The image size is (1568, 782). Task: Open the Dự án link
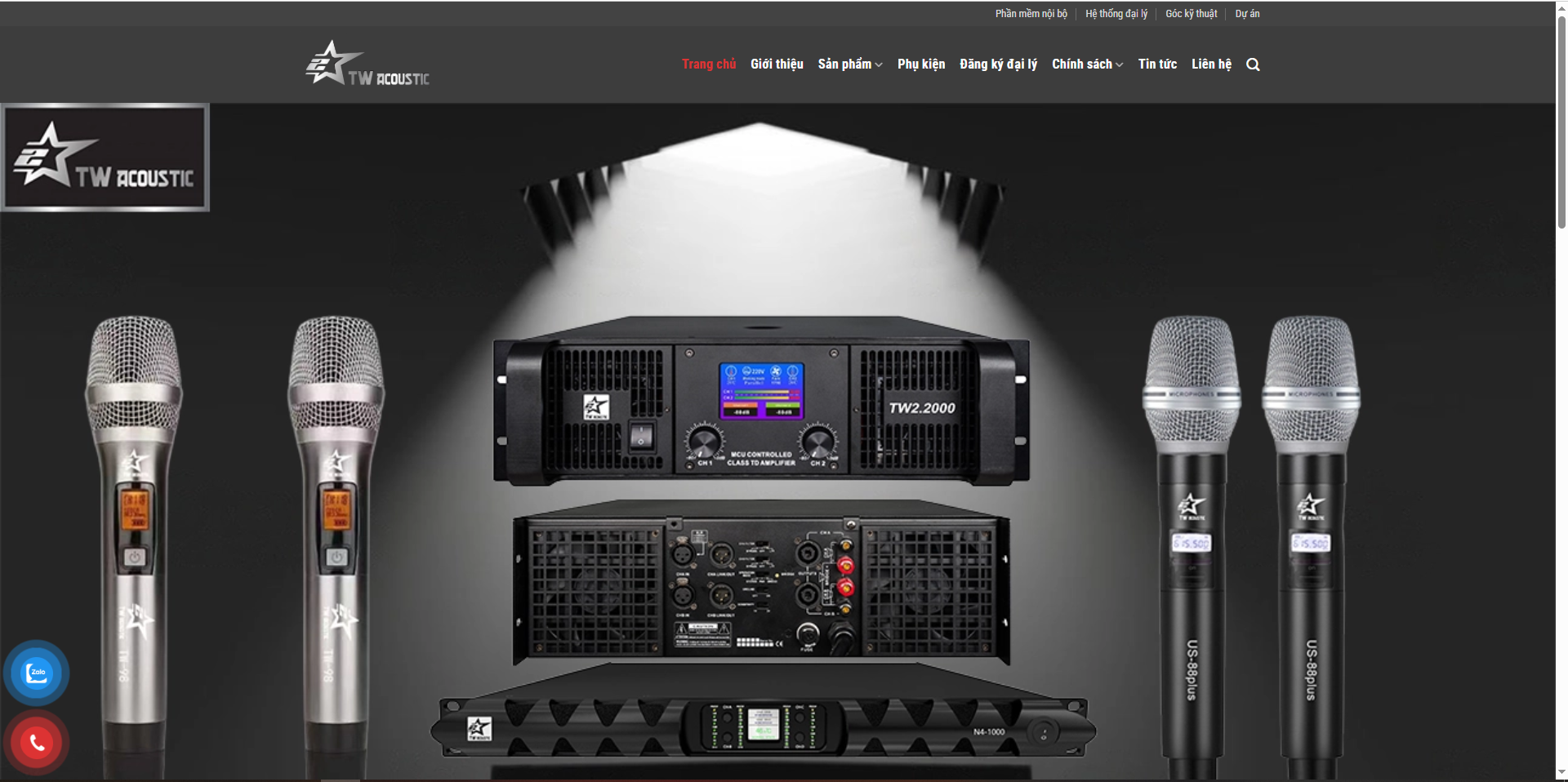[1247, 14]
